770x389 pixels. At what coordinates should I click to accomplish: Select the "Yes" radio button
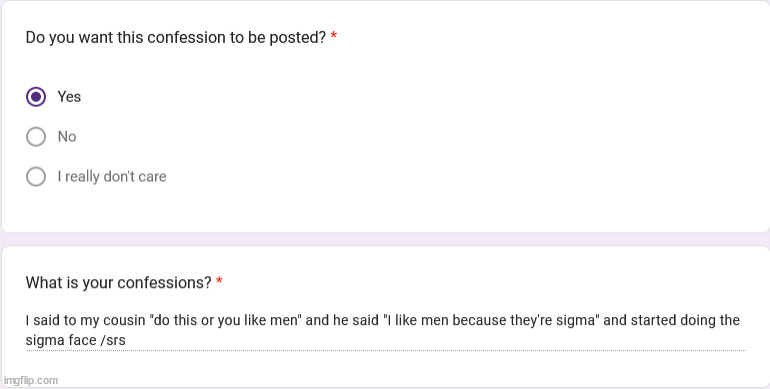pos(36,97)
